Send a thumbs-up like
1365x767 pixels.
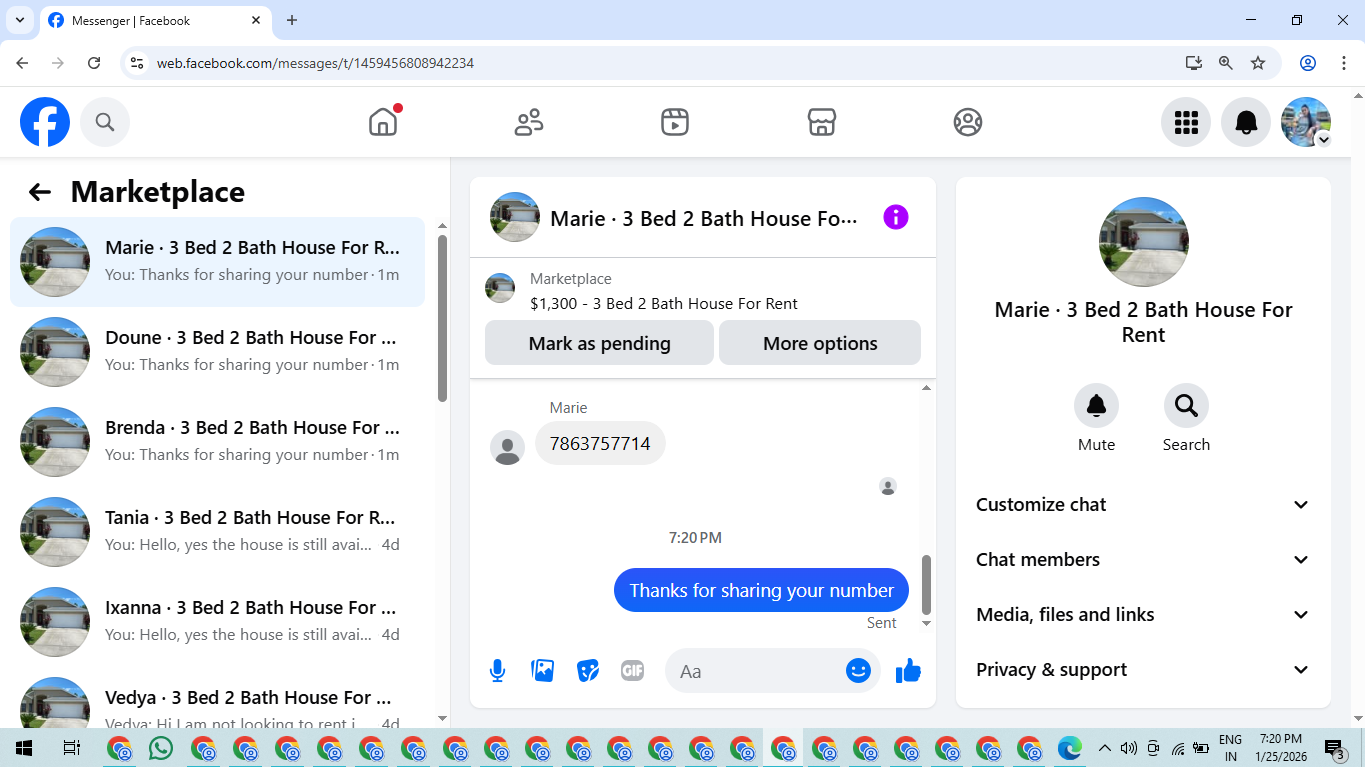pos(908,671)
